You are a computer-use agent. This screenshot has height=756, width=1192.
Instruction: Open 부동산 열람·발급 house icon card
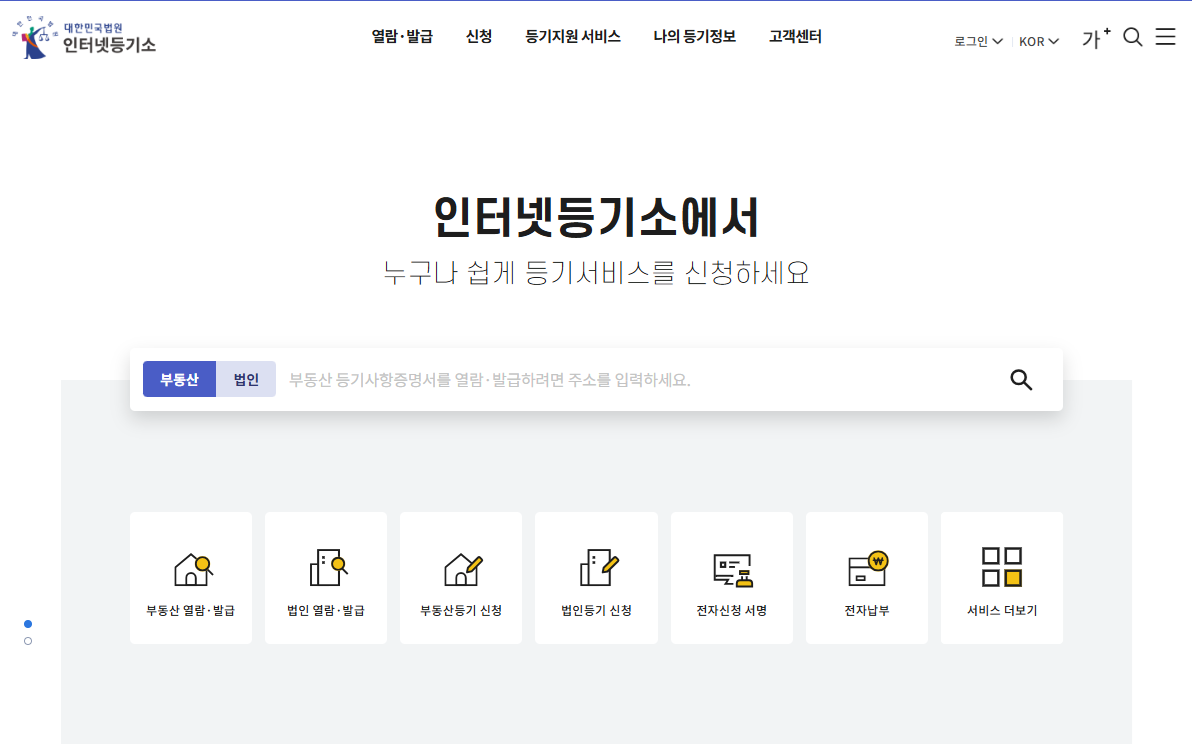click(191, 578)
